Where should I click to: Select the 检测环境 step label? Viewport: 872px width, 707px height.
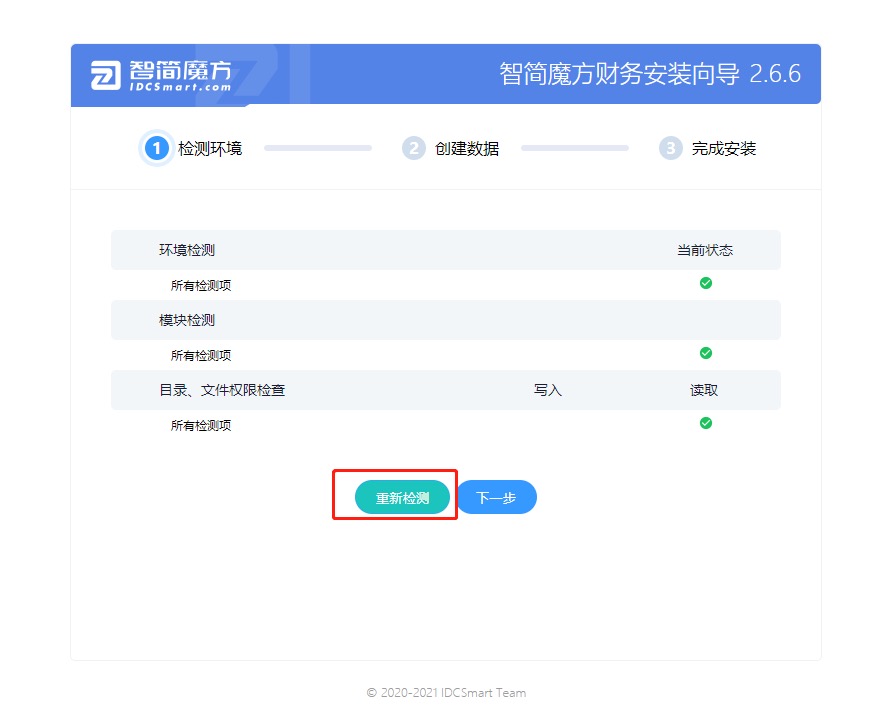click(x=210, y=148)
